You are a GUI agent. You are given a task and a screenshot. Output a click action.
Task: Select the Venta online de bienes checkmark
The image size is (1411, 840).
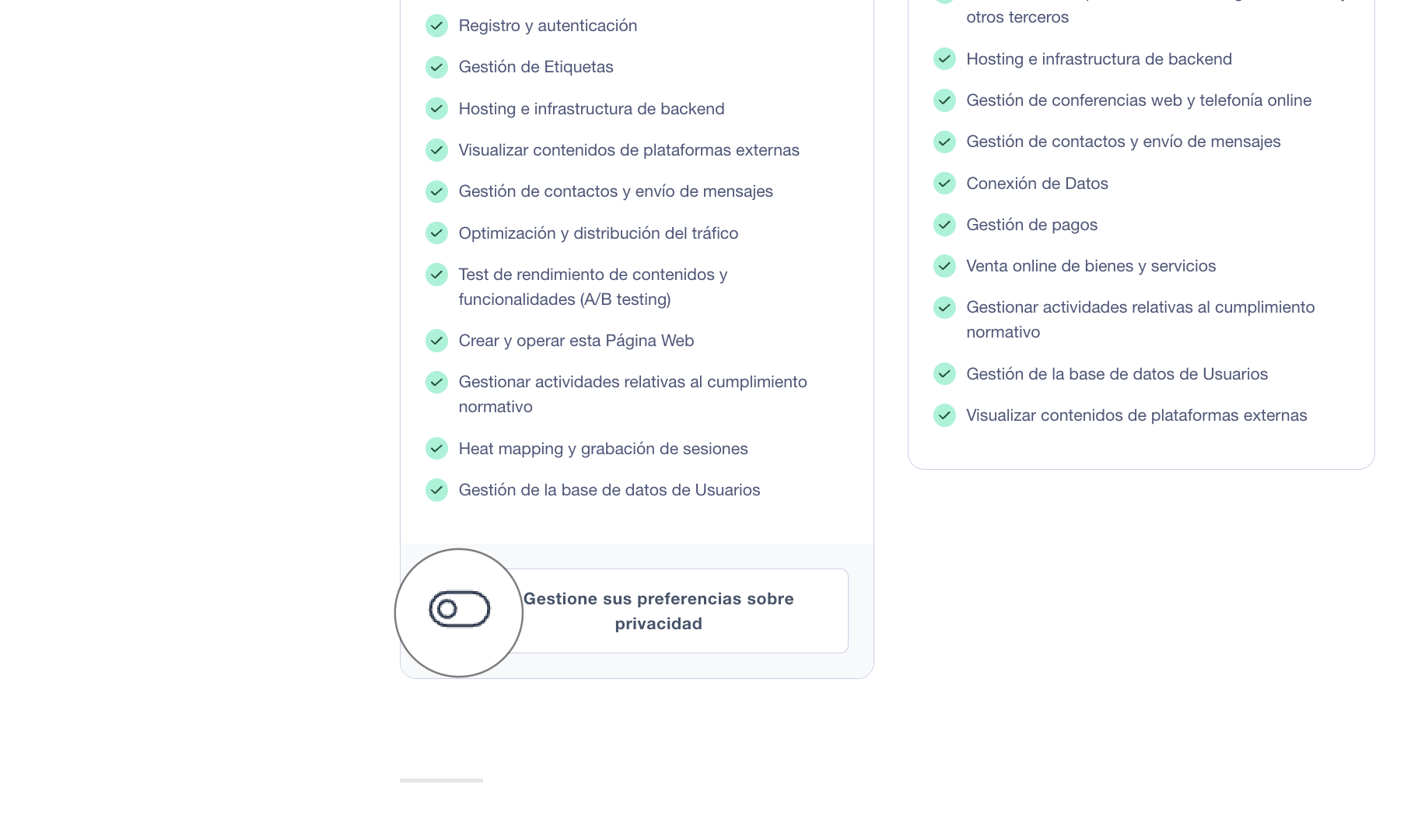[x=944, y=266]
